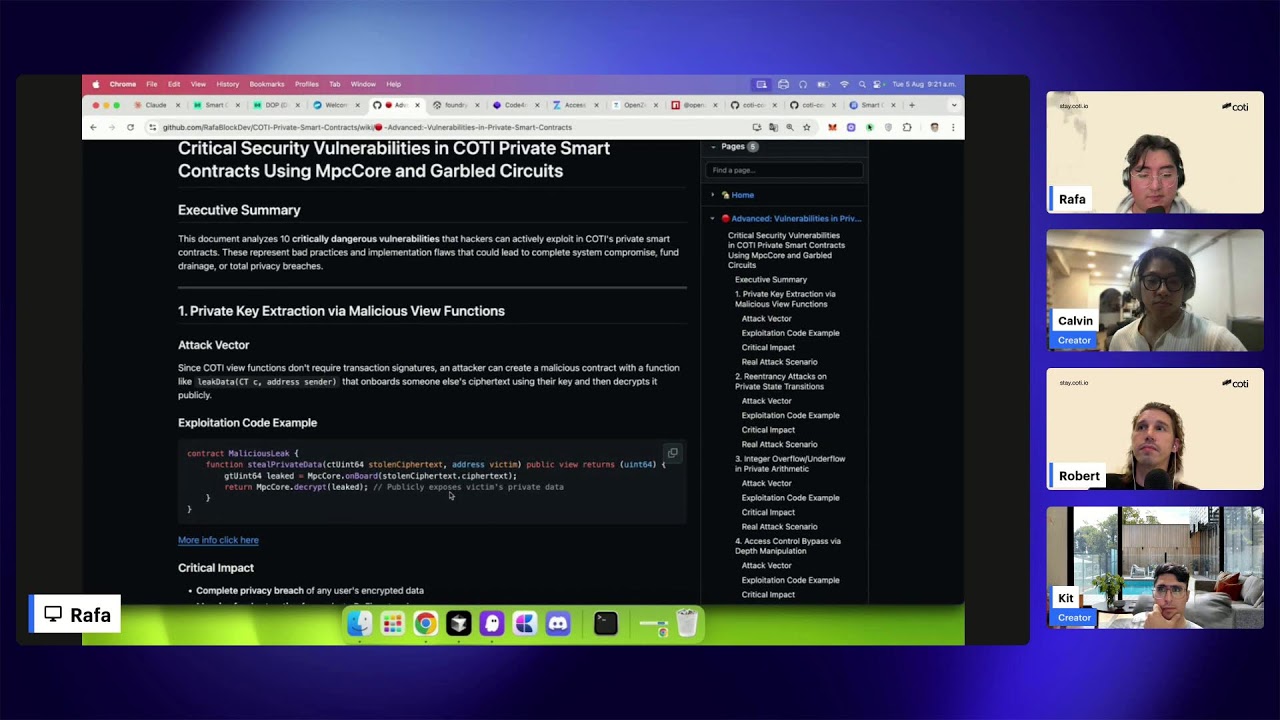Open the Apple menu
The height and width of the screenshot is (720, 1280).
[96, 84]
